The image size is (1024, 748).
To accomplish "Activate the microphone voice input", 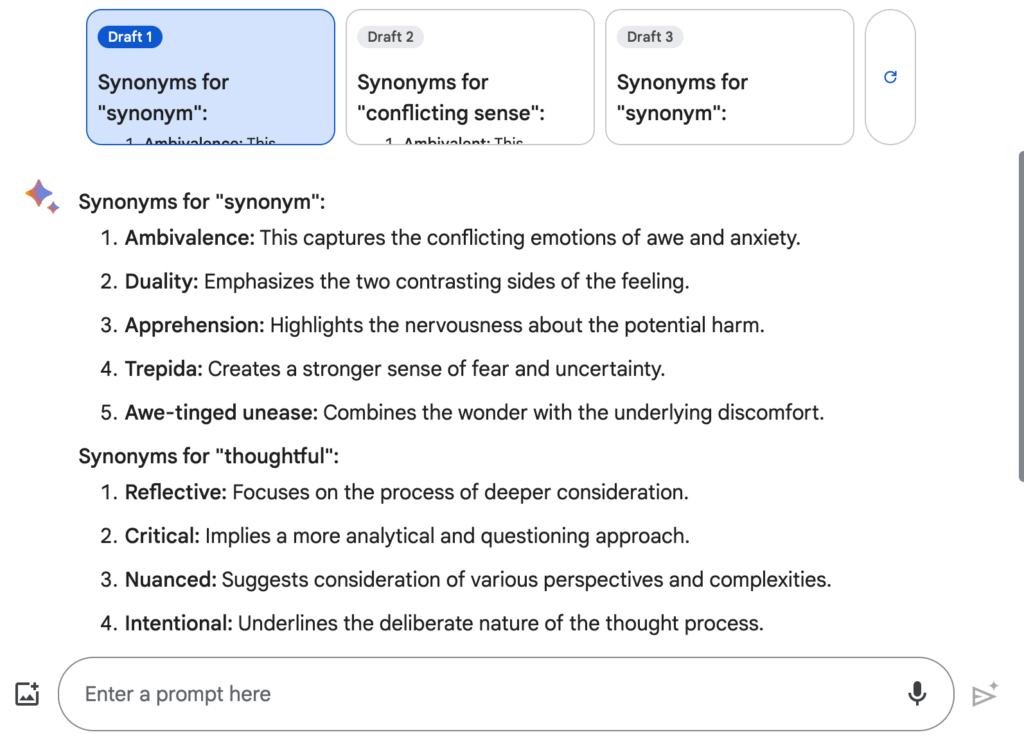I will click(917, 693).
